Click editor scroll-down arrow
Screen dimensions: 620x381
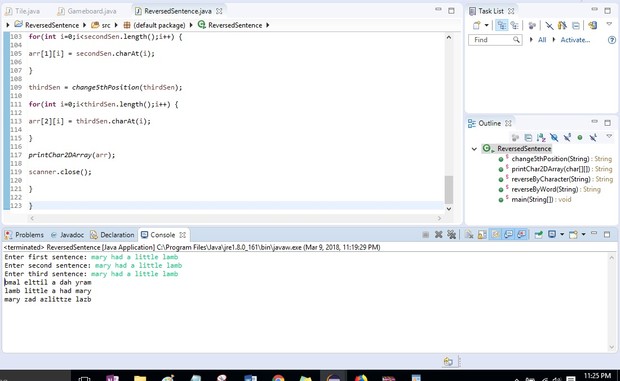click(x=449, y=209)
